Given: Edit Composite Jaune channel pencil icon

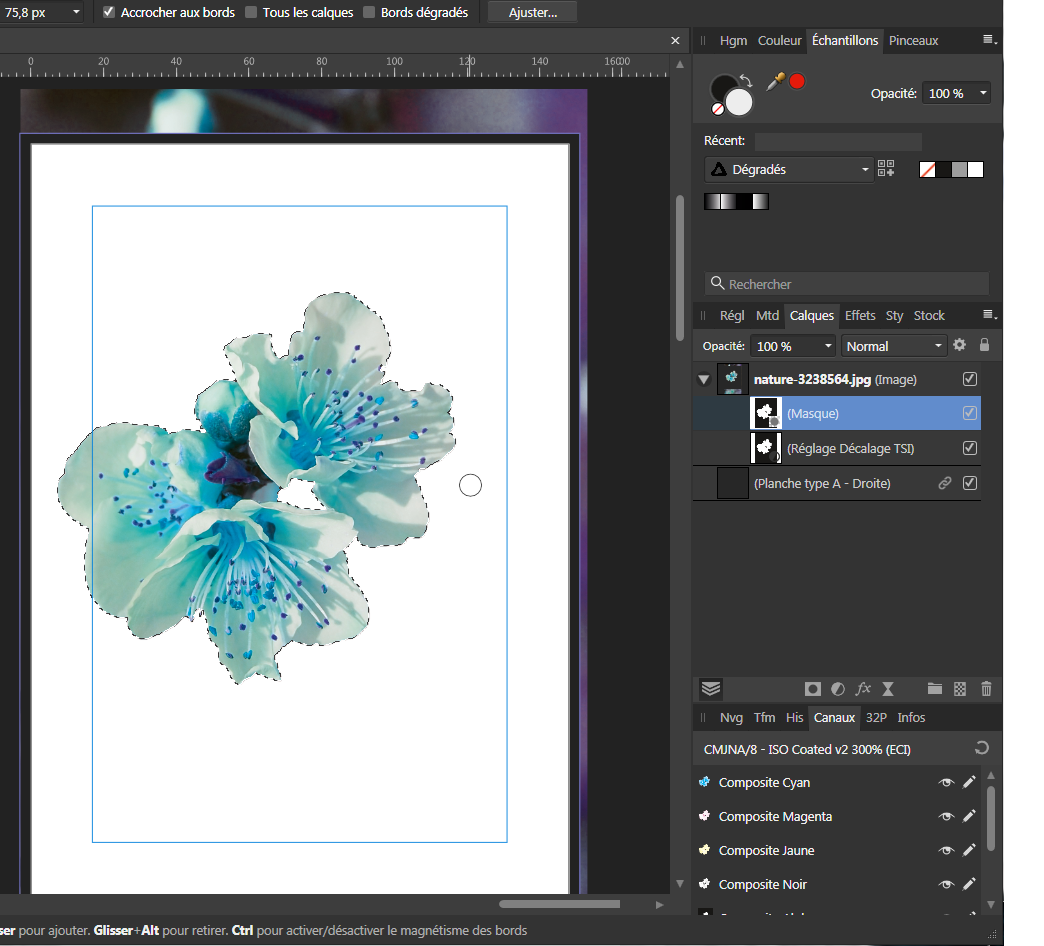Looking at the screenshot, I should [969, 849].
